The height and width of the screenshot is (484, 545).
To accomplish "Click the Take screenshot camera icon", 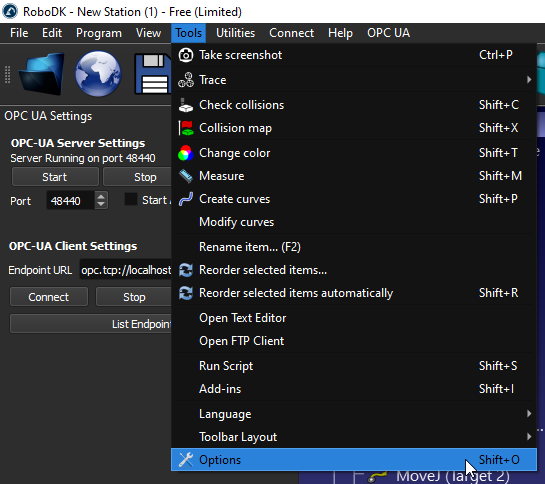I will (x=186, y=55).
